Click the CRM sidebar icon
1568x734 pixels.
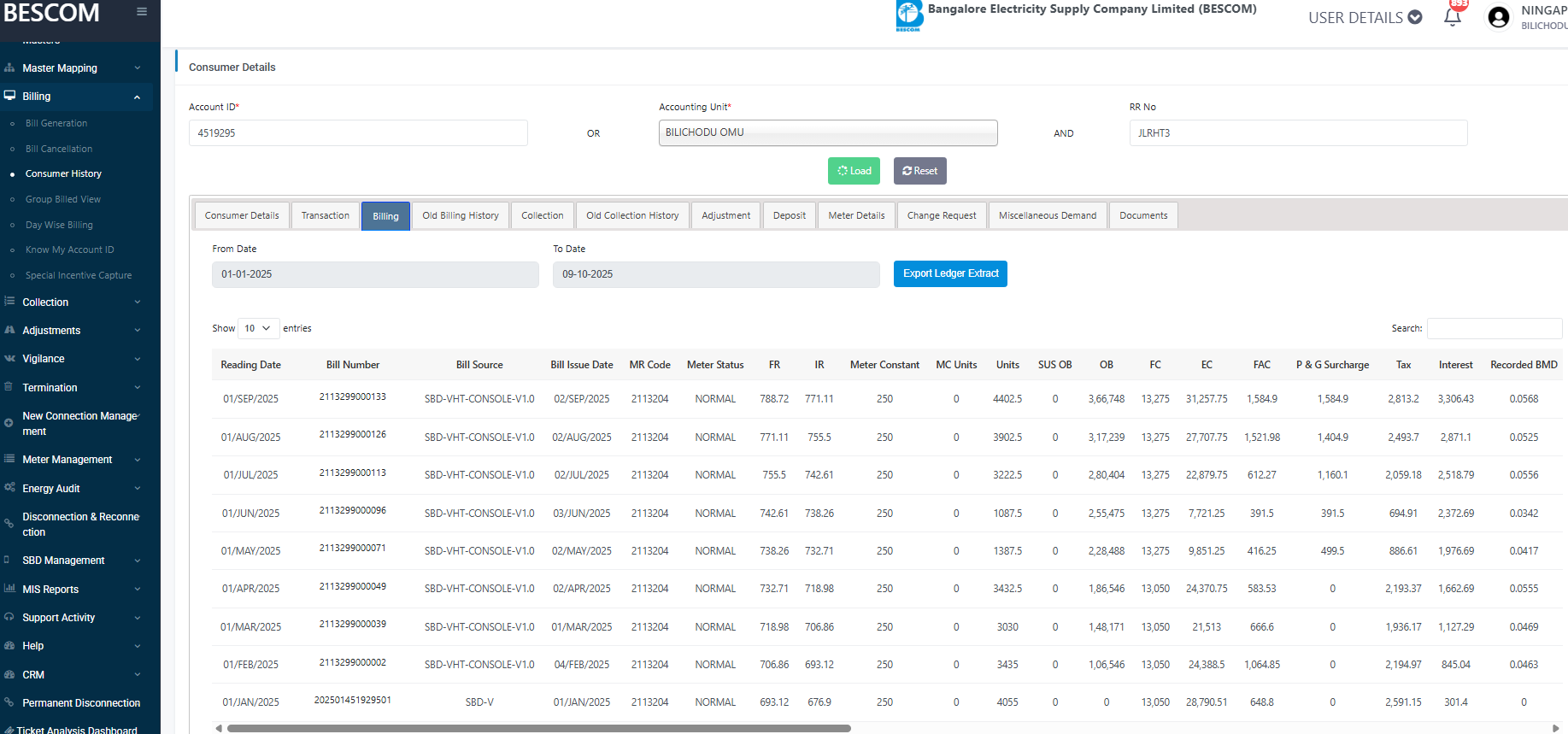click(9, 674)
